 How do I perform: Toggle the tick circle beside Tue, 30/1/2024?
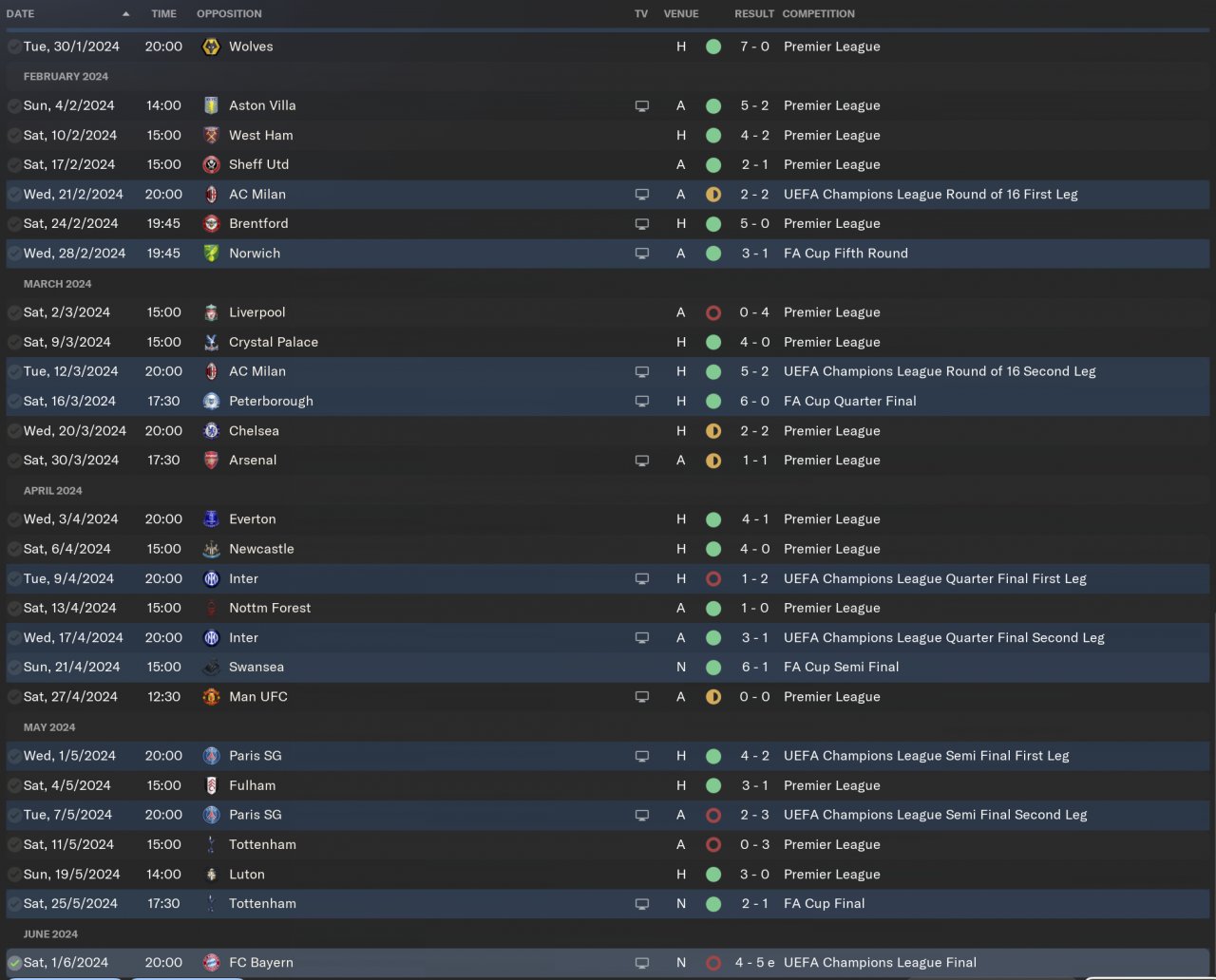[14, 47]
